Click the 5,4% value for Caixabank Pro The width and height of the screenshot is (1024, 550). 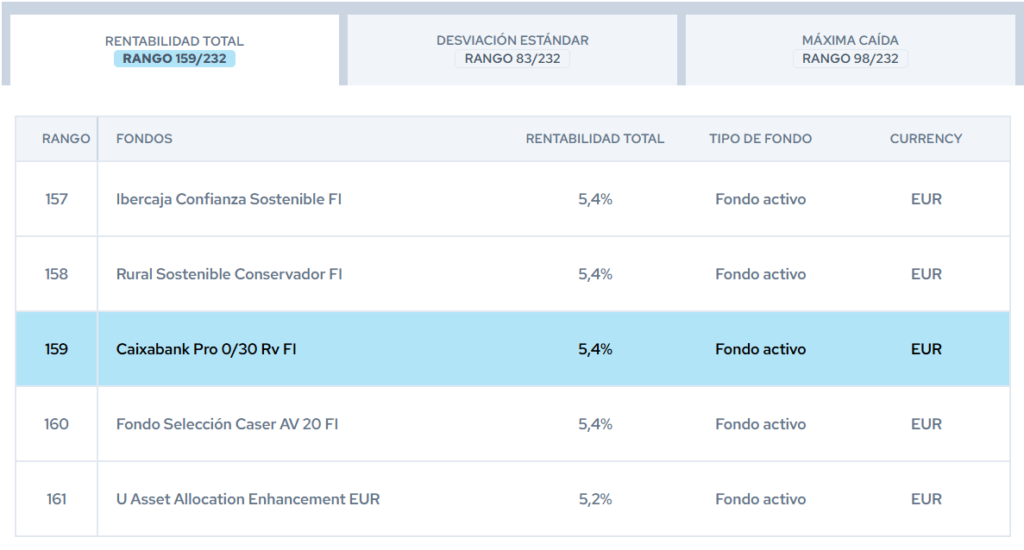595,349
